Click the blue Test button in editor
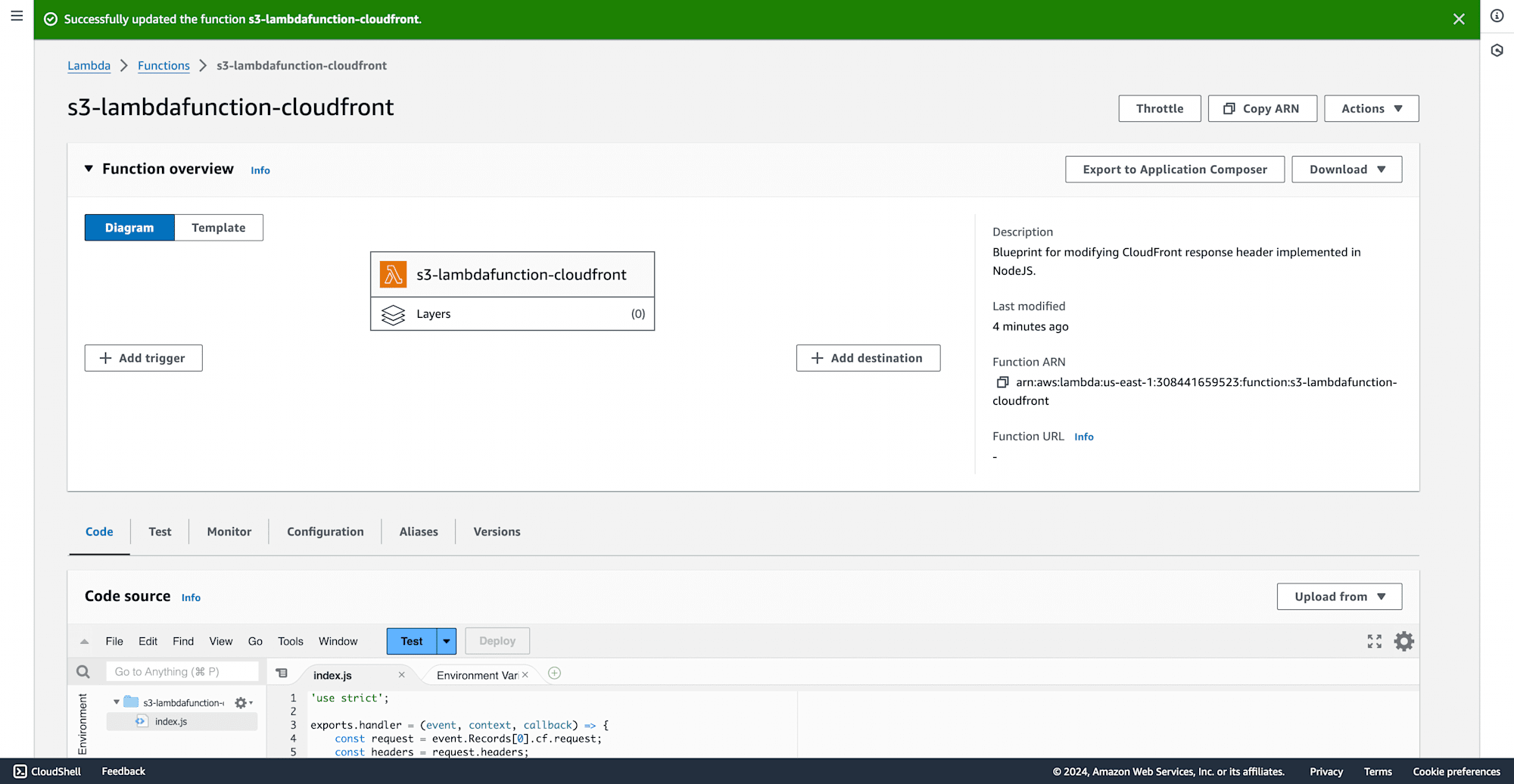This screenshot has width=1514, height=784. click(412, 641)
